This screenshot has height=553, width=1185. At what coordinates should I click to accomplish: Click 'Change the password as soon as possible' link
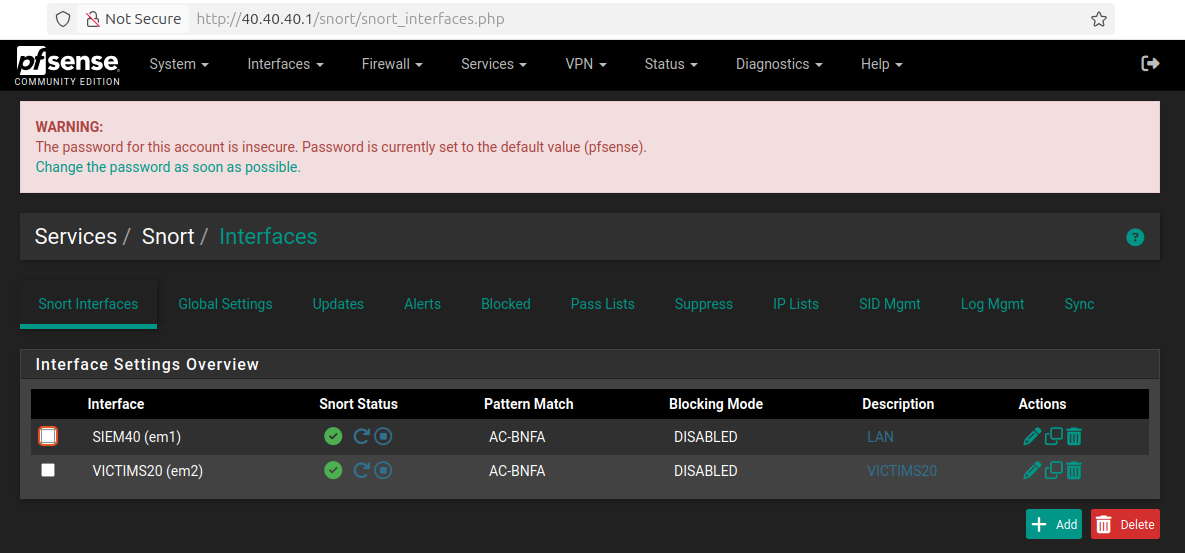click(168, 167)
